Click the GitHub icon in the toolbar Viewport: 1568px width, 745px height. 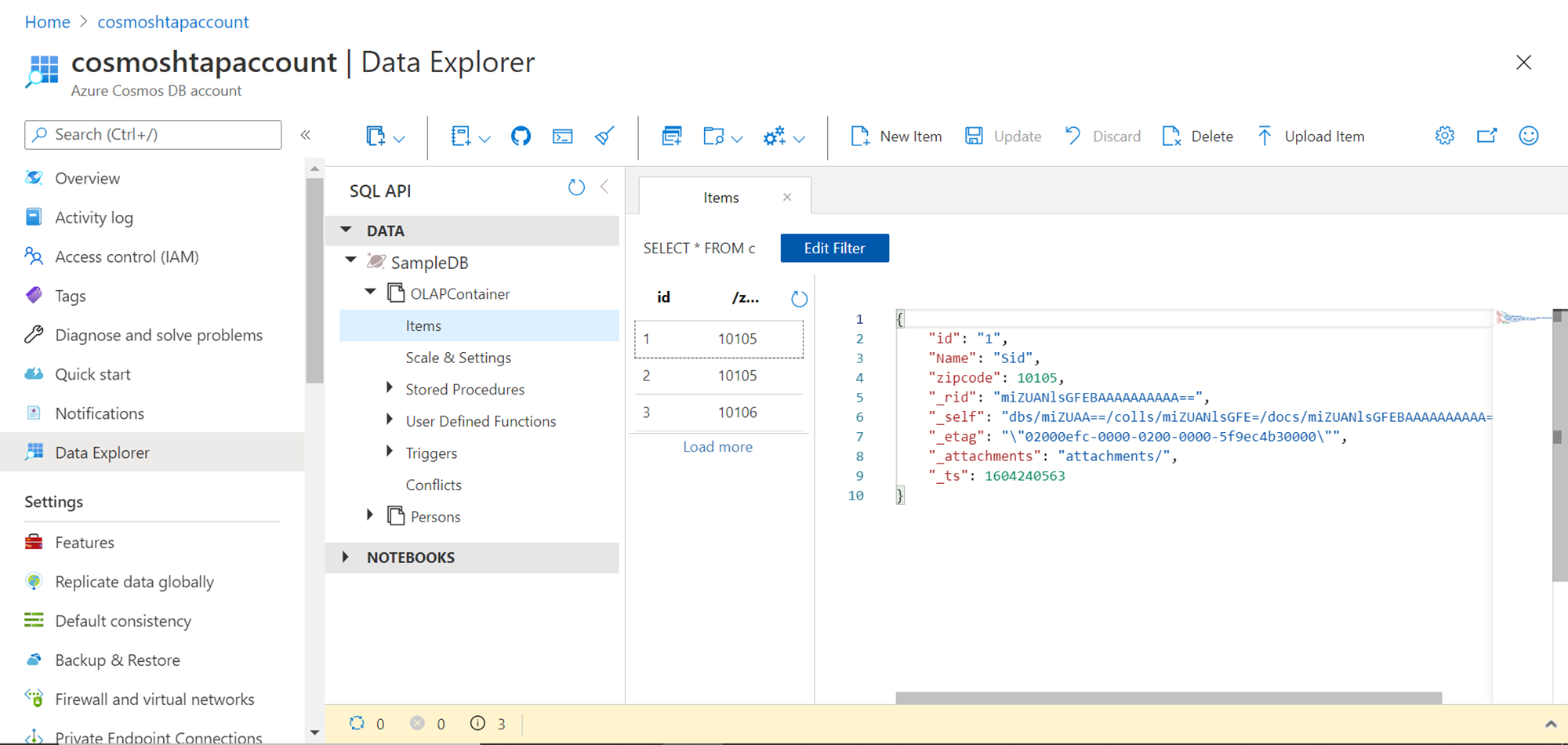(x=521, y=136)
